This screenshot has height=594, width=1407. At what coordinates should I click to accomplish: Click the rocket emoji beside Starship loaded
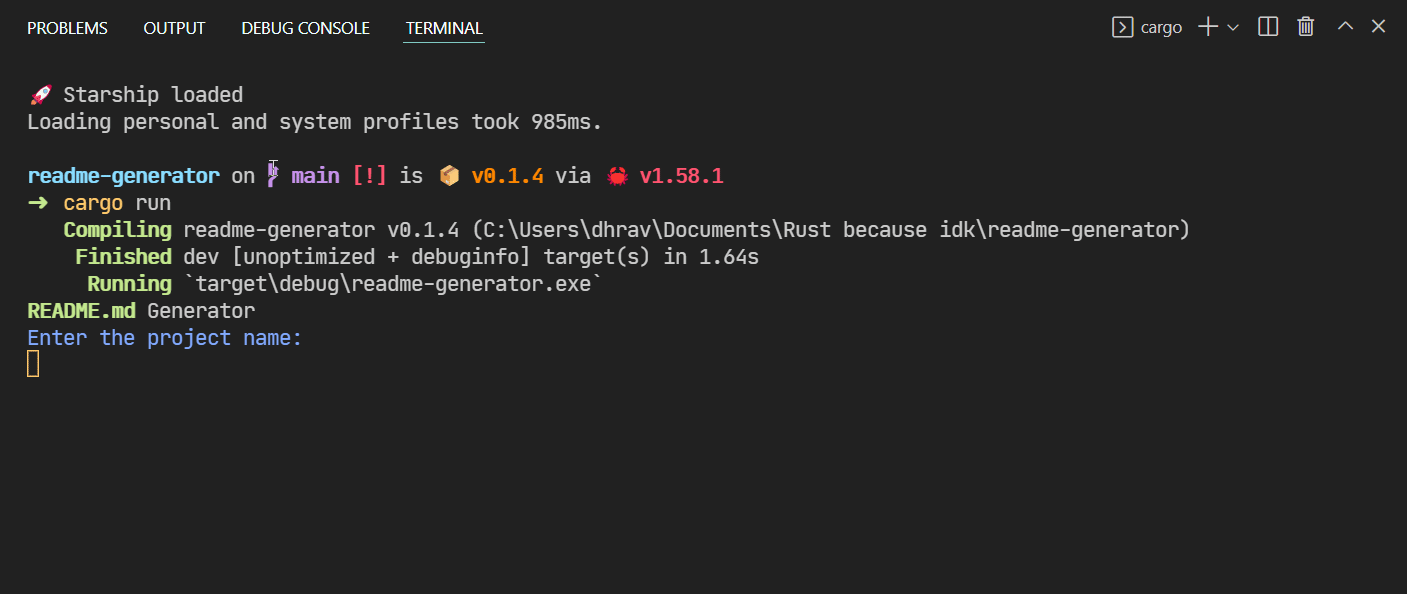(40, 95)
